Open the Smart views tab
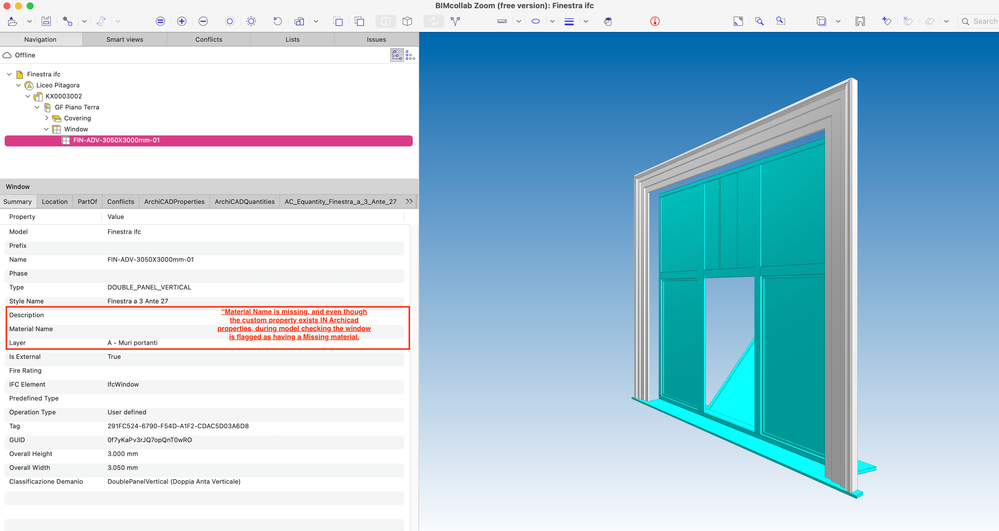Screen dimensions: 999x531 pos(125,40)
